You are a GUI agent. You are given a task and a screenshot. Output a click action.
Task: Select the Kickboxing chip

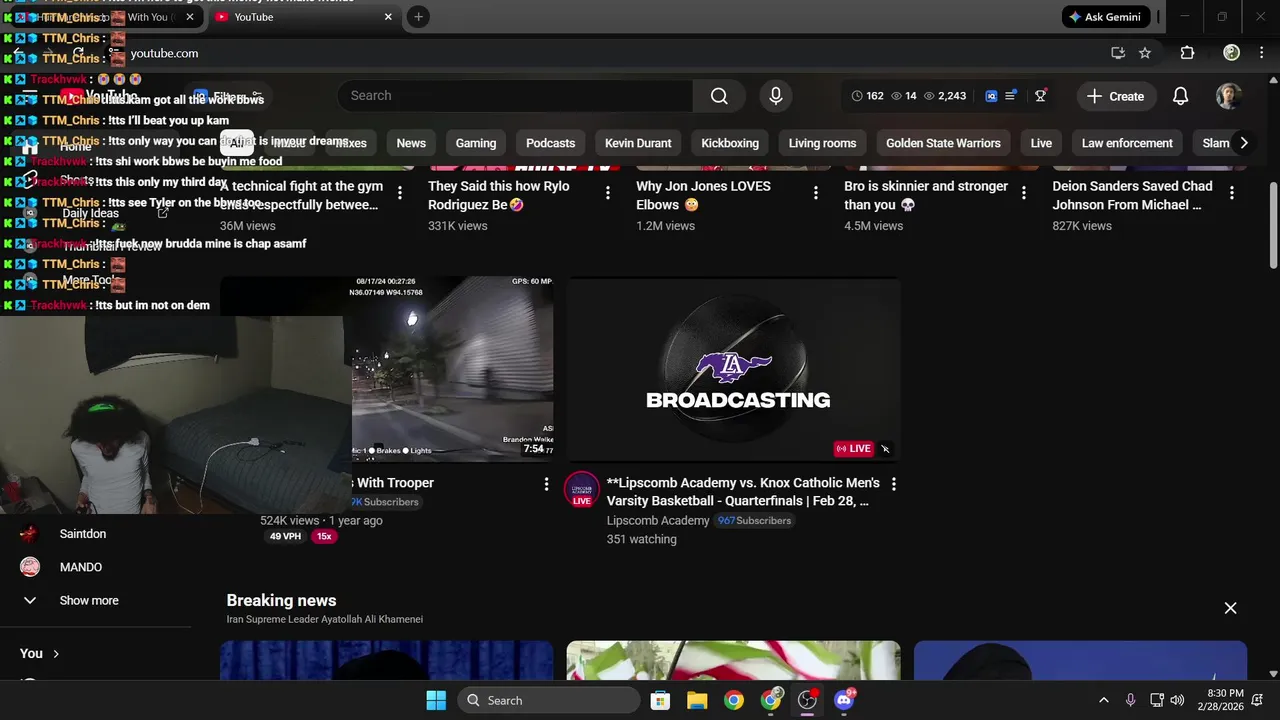[730, 143]
